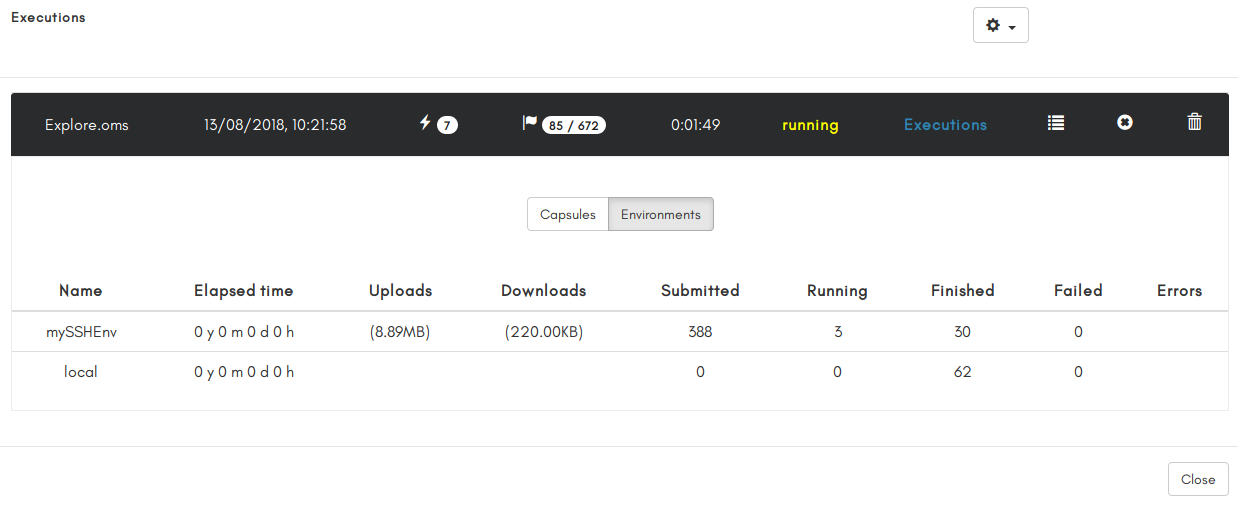Open the Executions link in the dark bar
This screenshot has width=1238, height=508.
pyautogui.click(x=945, y=125)
